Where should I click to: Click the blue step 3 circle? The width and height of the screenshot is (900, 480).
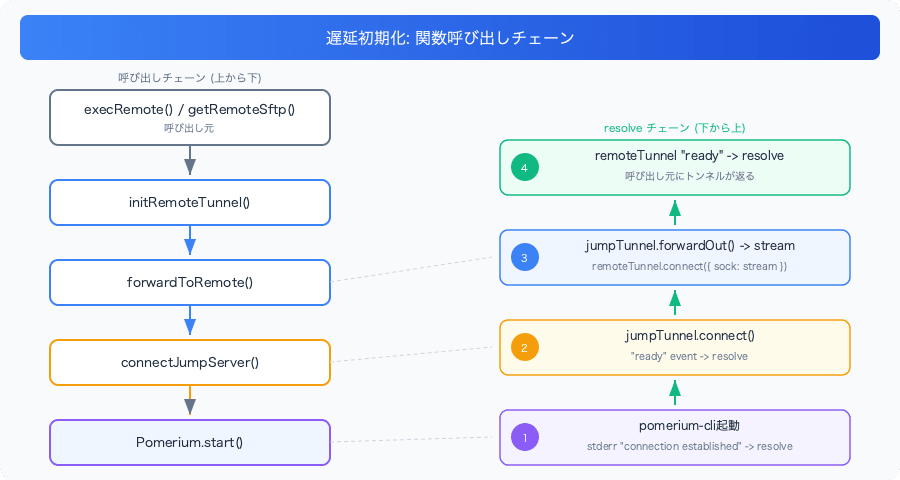tap(525, 258)
